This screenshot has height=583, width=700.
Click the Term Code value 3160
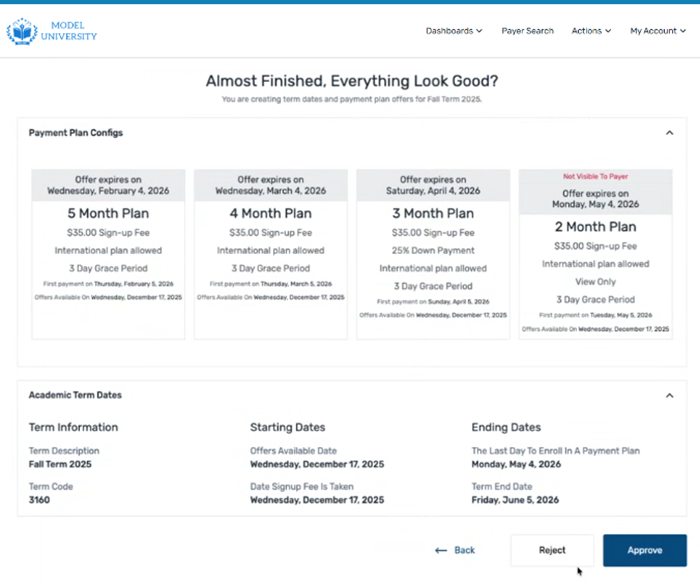pyautogui.click(x=40, y=500)
